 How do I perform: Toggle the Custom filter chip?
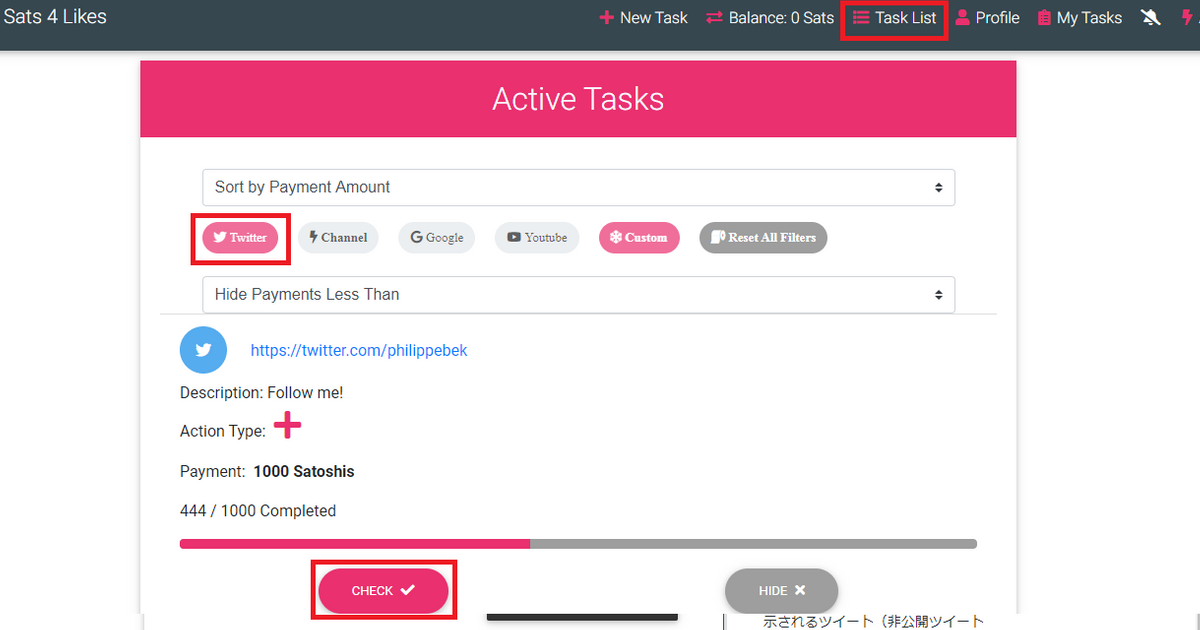(x=639, y=238)
